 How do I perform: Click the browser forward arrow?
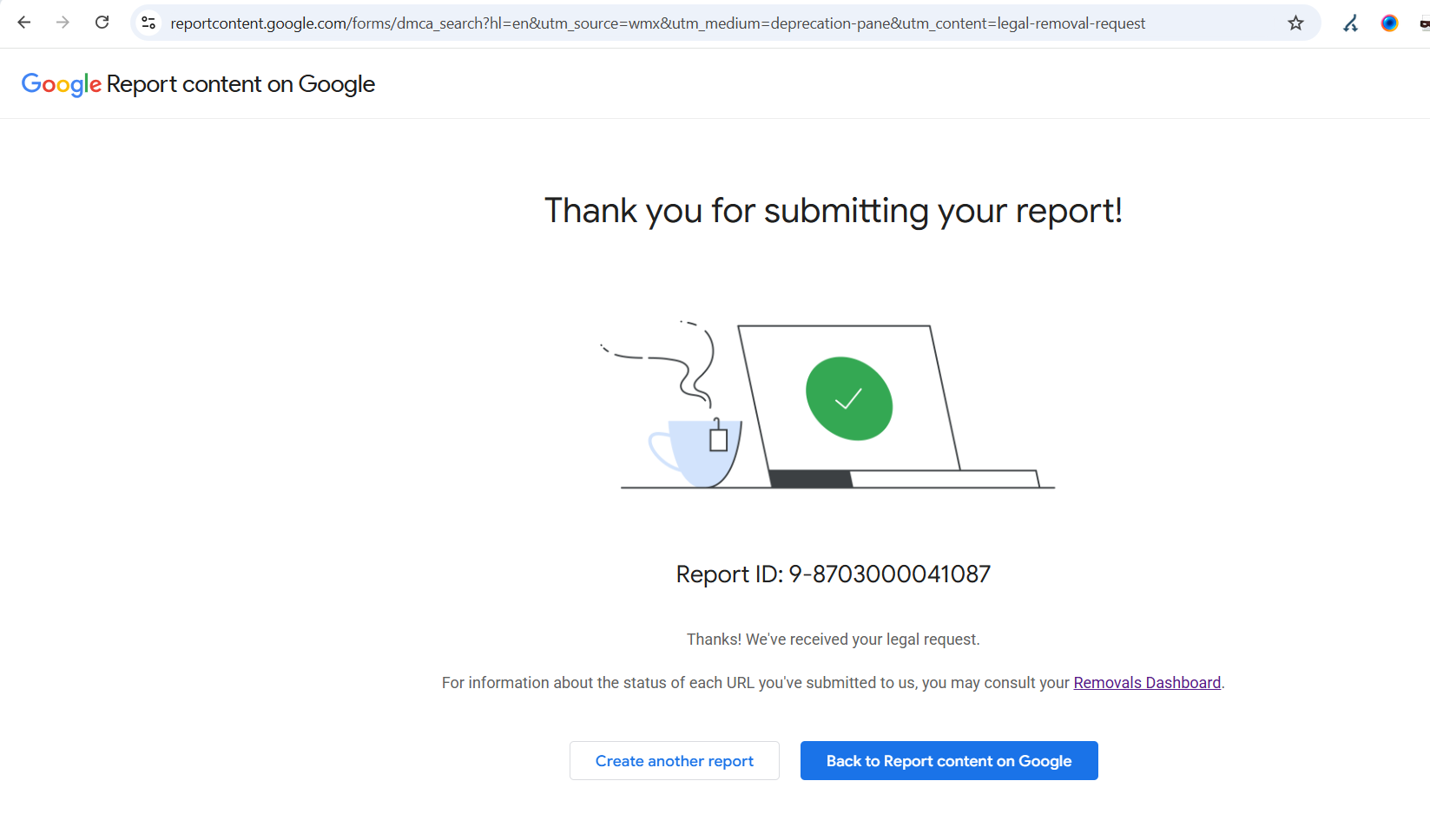pos(63,23)
